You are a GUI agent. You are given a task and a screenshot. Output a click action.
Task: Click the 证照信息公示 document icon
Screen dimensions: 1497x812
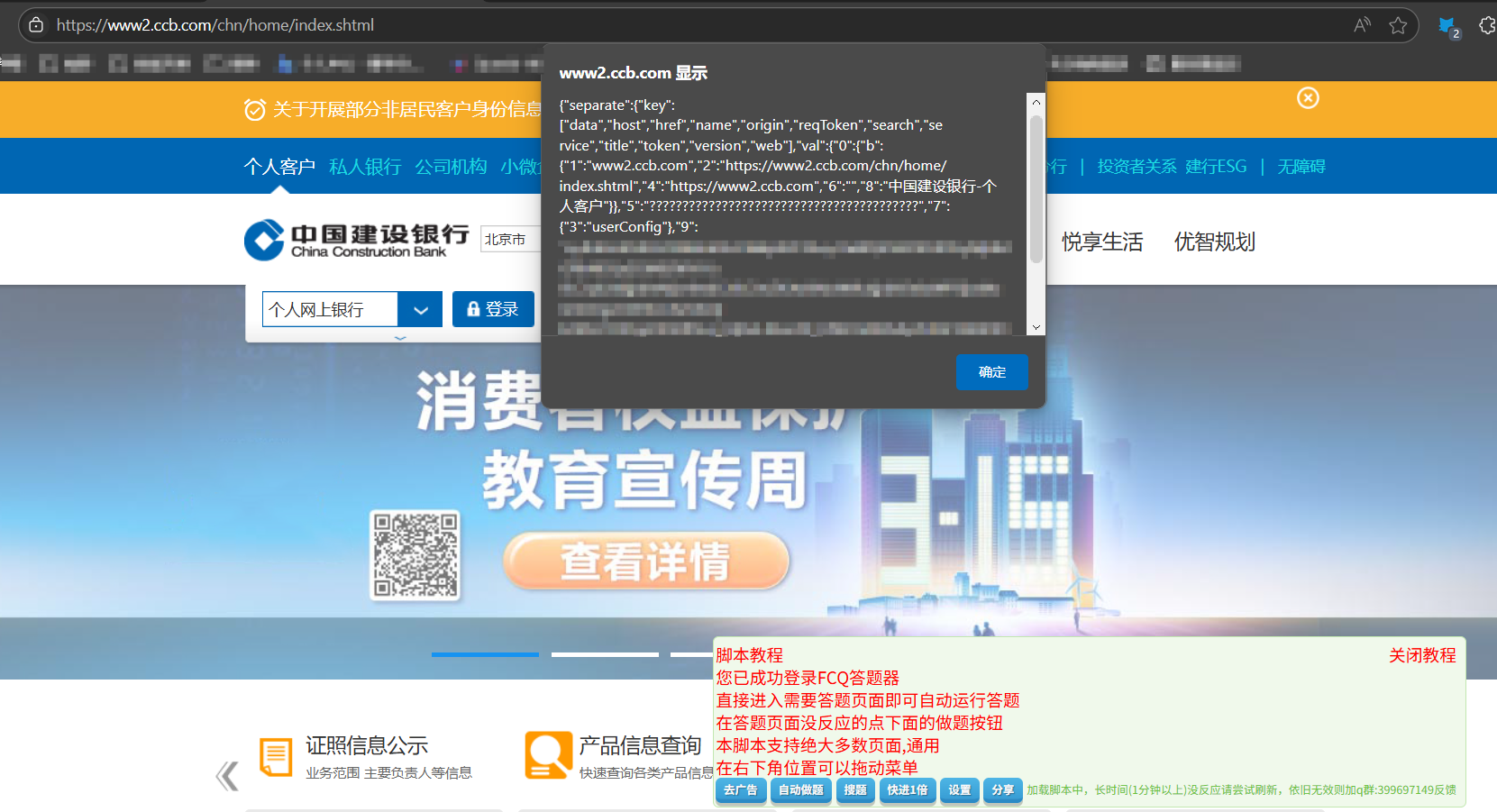point(276,756)
